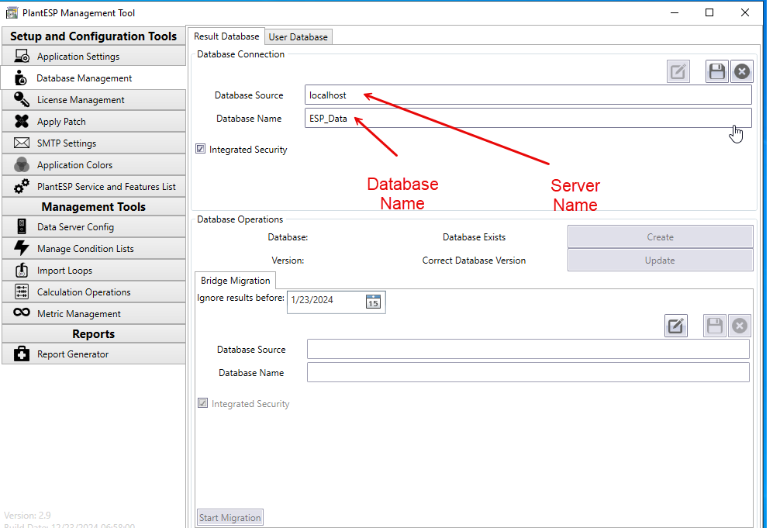Minimize the PlantESP Management Tool window
The image size is (768, 528).
(674, 13)
